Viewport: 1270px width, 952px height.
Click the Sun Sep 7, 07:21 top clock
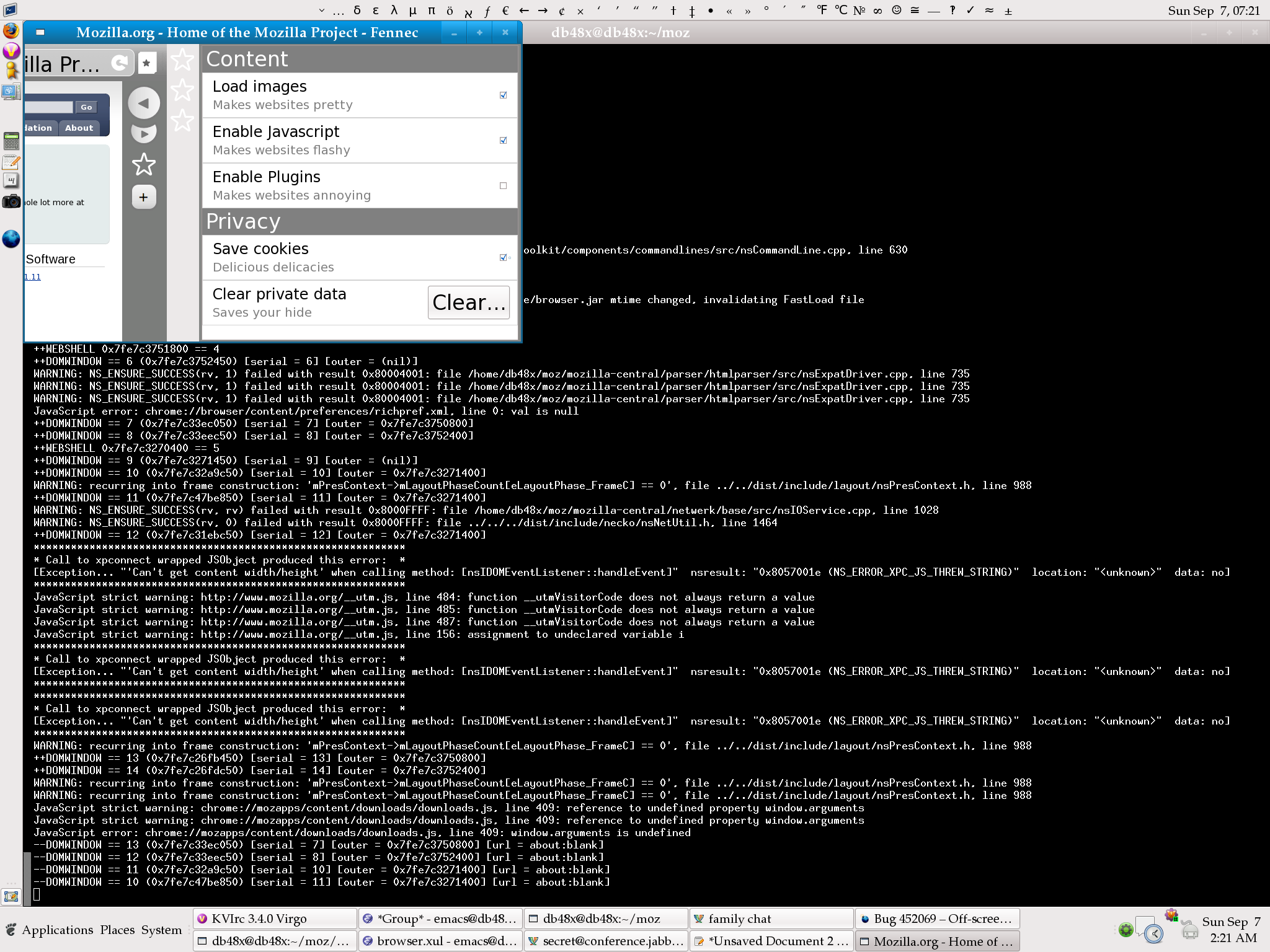coord(1214,11)
